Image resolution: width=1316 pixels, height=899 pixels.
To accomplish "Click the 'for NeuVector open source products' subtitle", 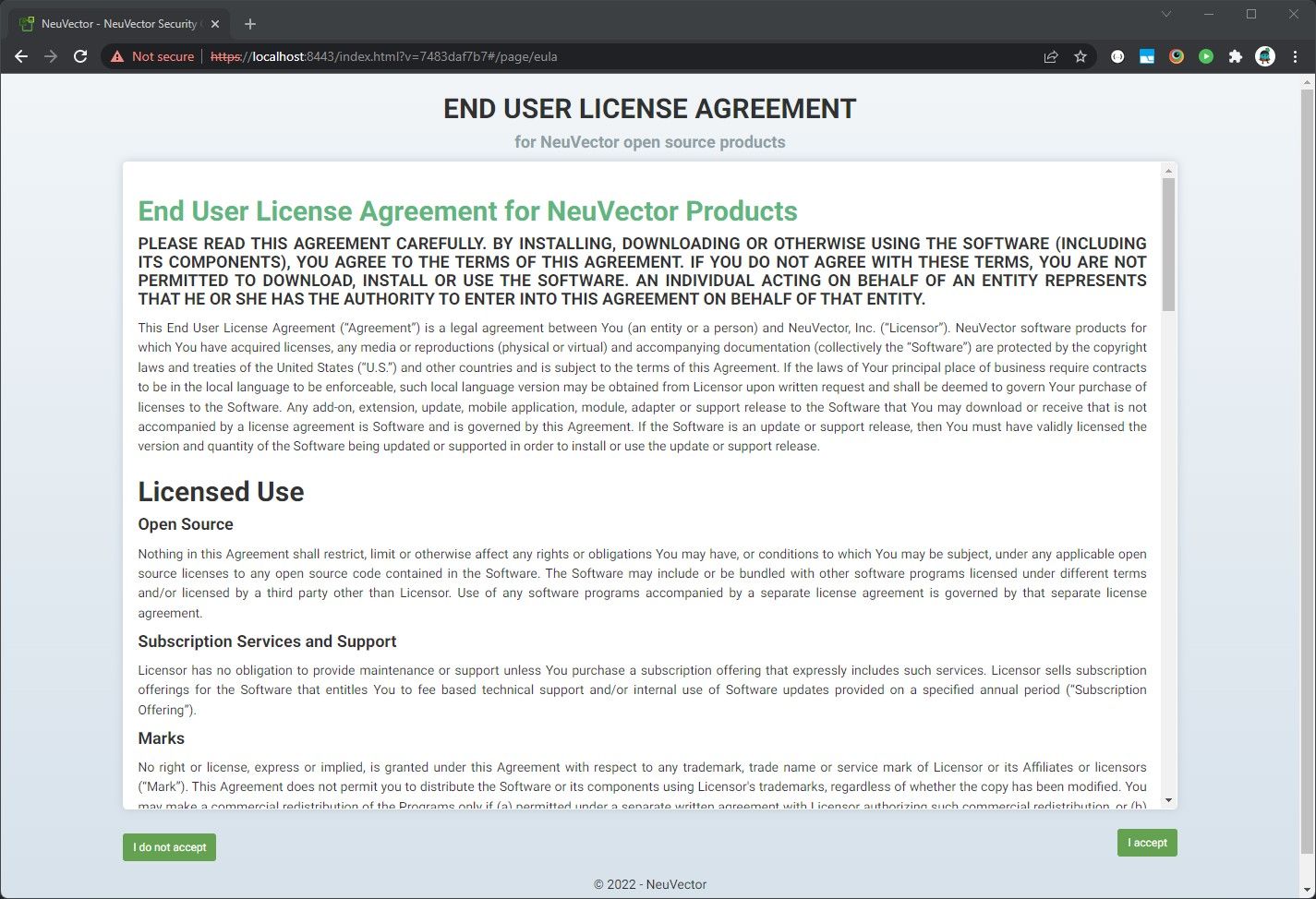I will [650, 142].
